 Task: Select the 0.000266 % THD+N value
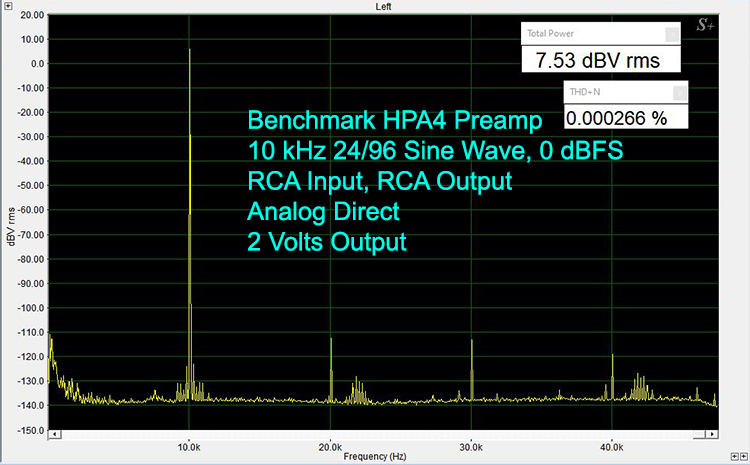coord(616,118)
